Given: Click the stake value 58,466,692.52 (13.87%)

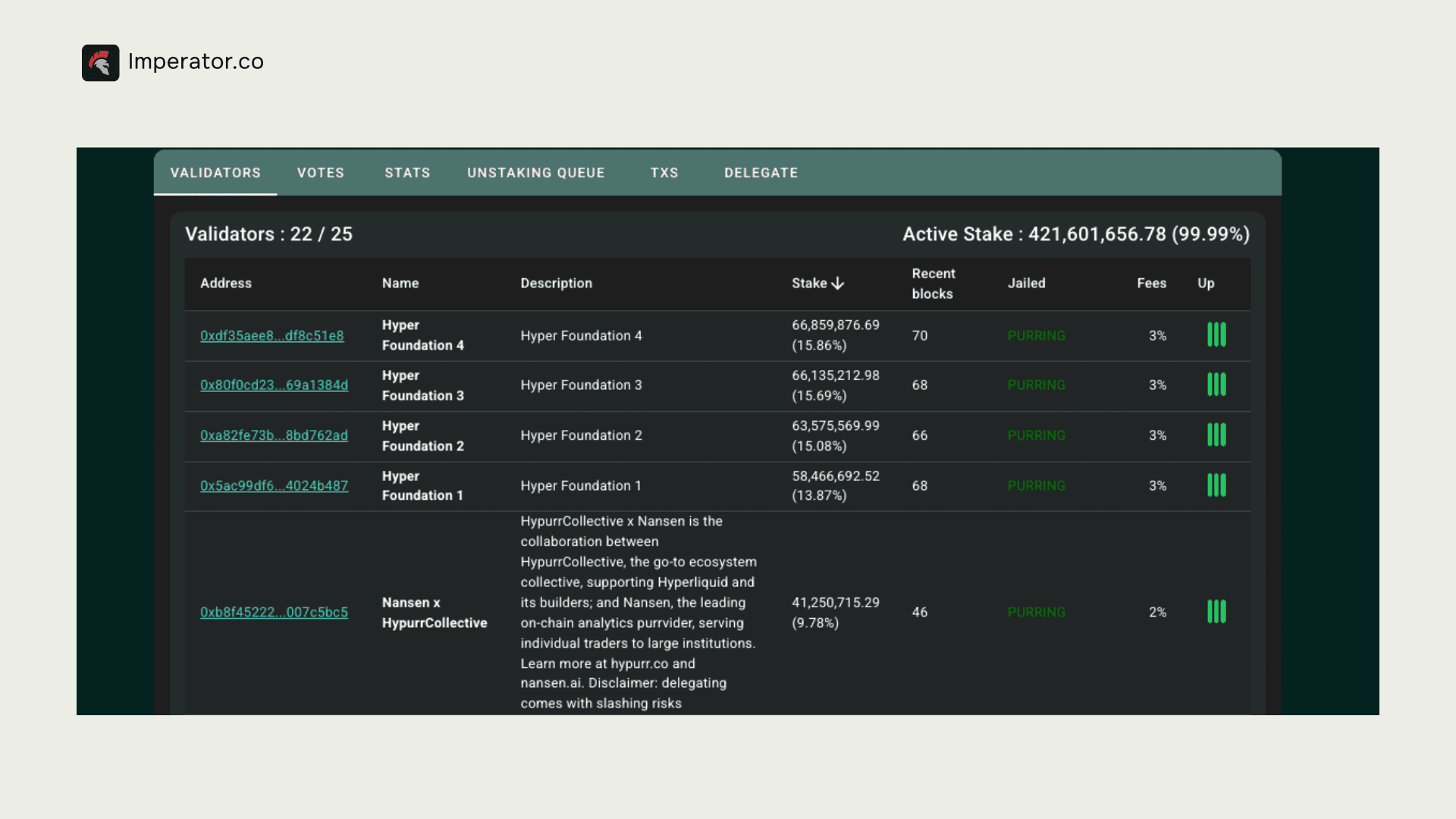Looking at the screenshot, I should tap(836, 485).
